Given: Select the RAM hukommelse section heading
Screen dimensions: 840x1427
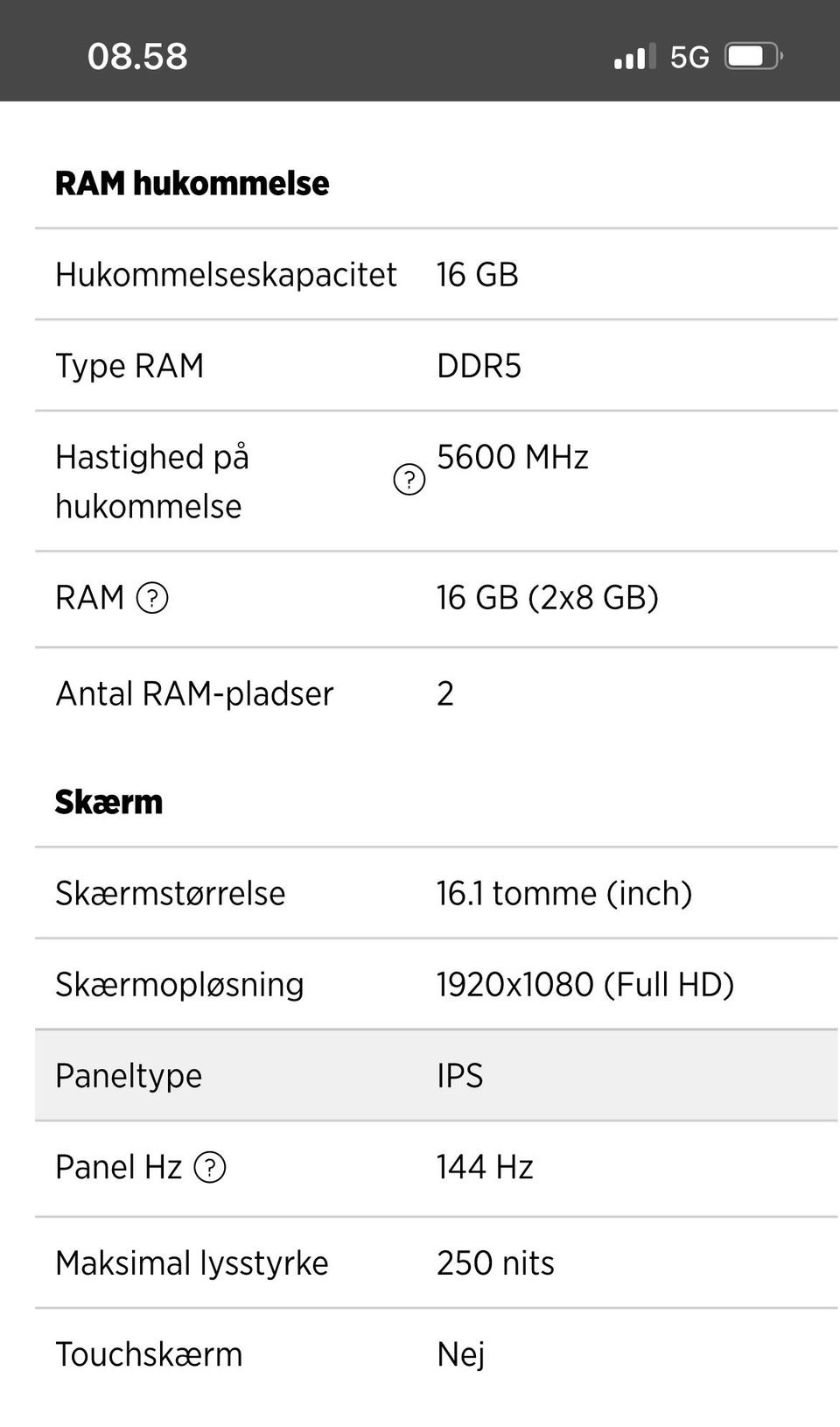Looking at the screenshot, I should pos(192,183).
